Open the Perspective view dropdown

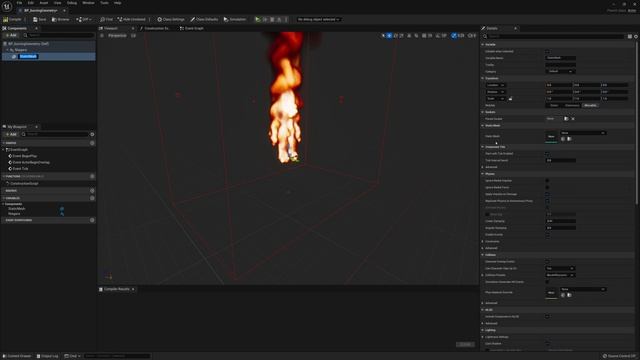(x=117, y=36)
